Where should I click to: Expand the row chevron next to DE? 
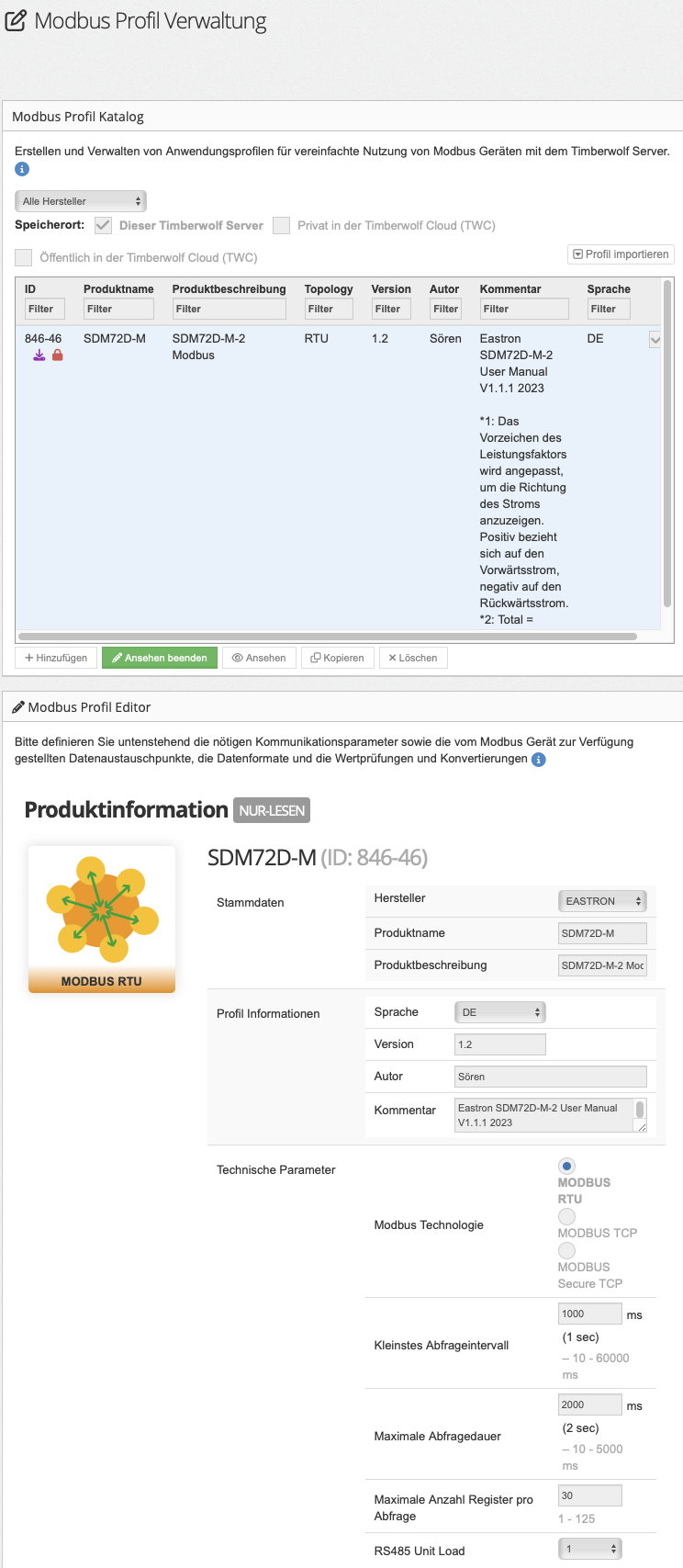pos(655,340)
